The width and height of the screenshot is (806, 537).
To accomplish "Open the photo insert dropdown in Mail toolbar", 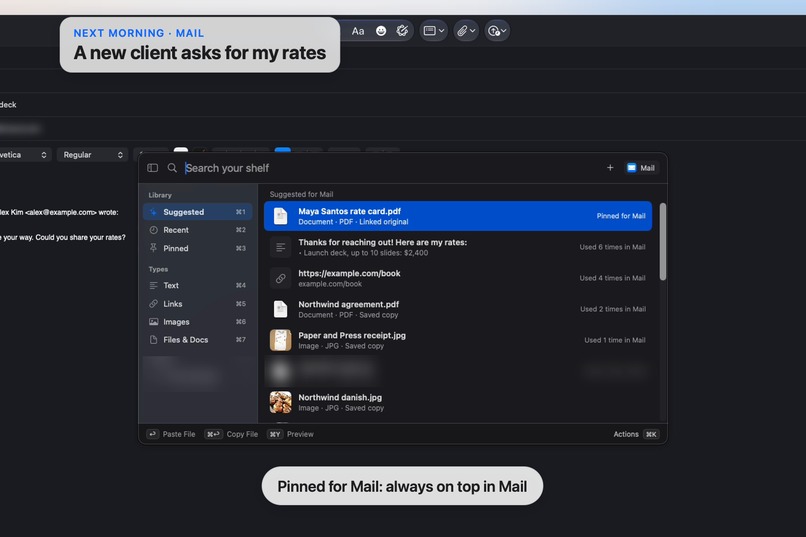I will coord(497,31).
